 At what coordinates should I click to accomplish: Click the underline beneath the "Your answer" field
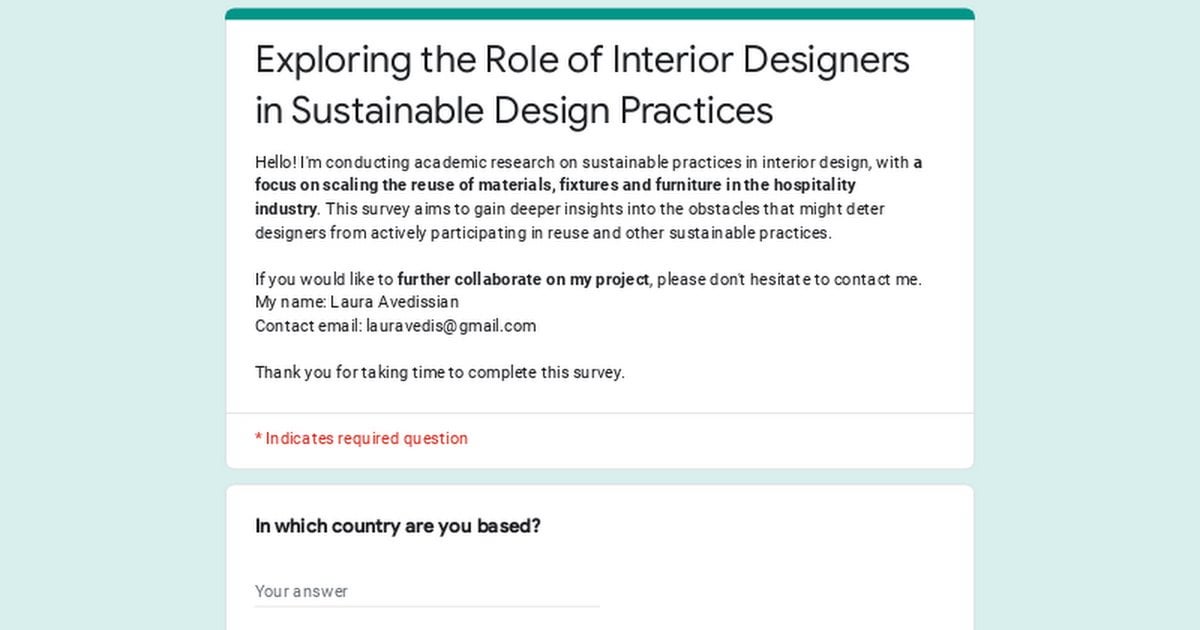pyautogui.click(x=427, y=606)
